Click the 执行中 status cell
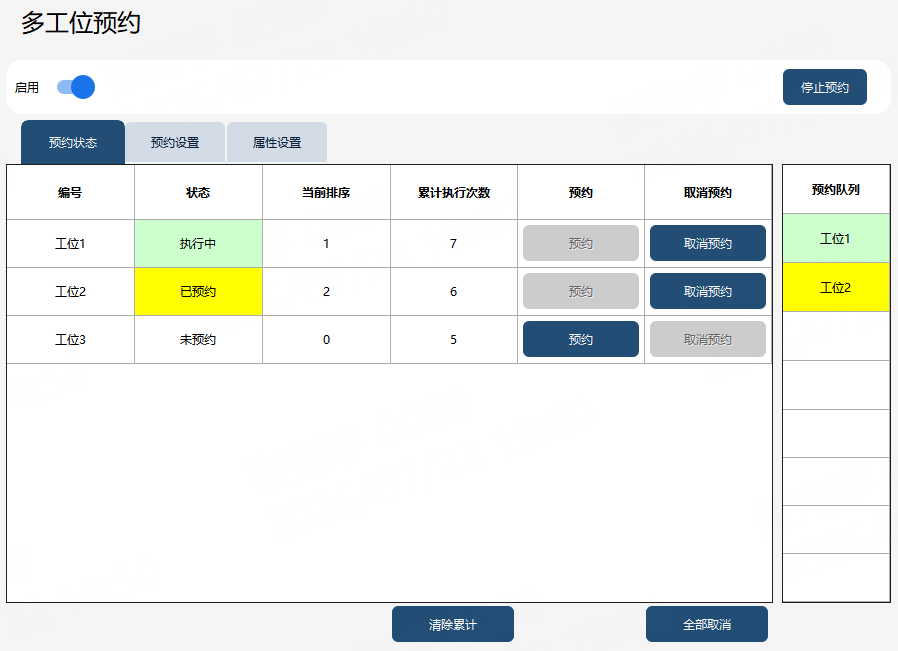Image resolution: width=898 pixels, height=651 pixels. [x=198, y=243]
